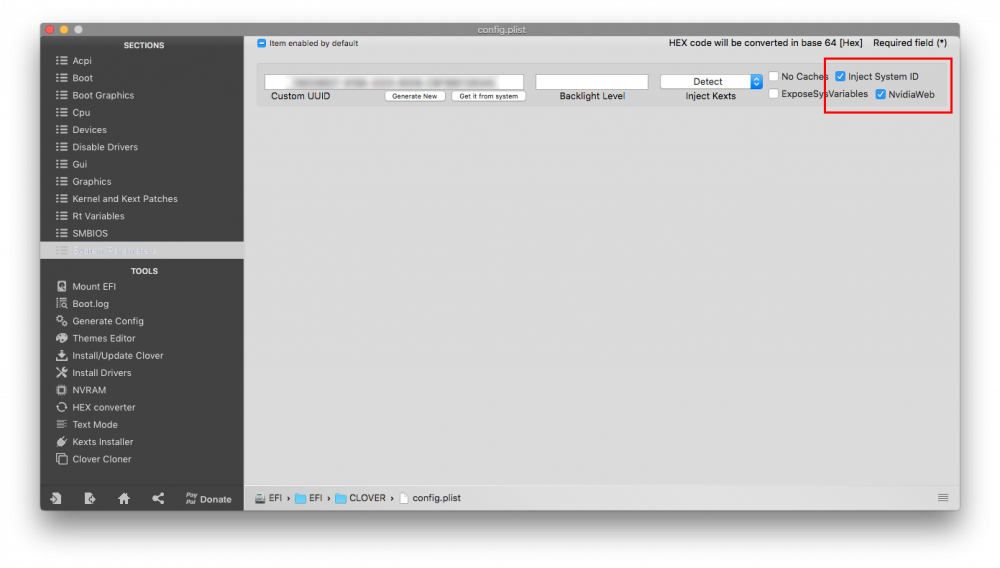The height and width of the screenshot is (568, 1000).
Task: Click Generate New UUID button
Action: pyautogui.click(x=415, y=96)
